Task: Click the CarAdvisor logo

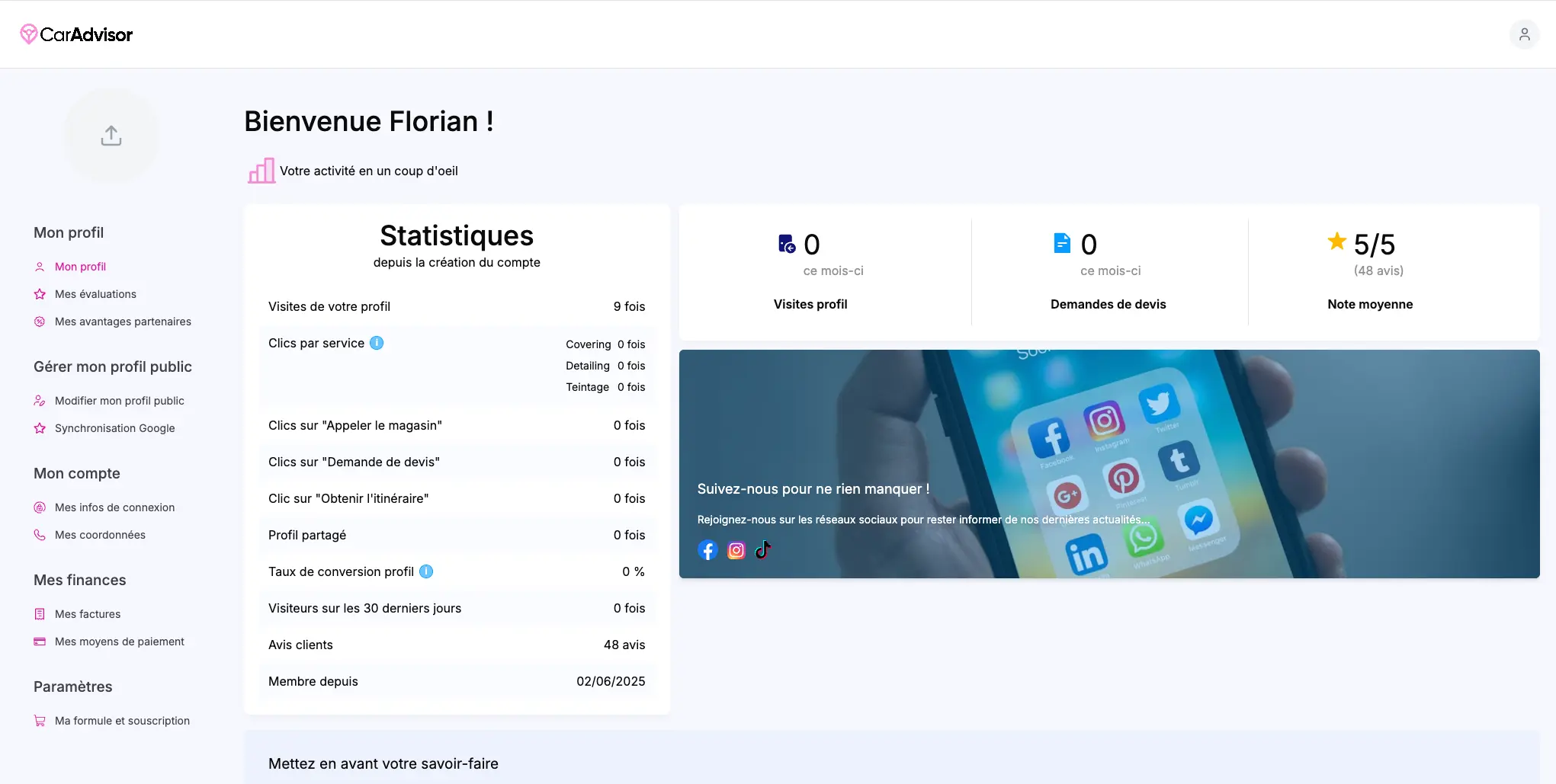Action: pos(76,34)
